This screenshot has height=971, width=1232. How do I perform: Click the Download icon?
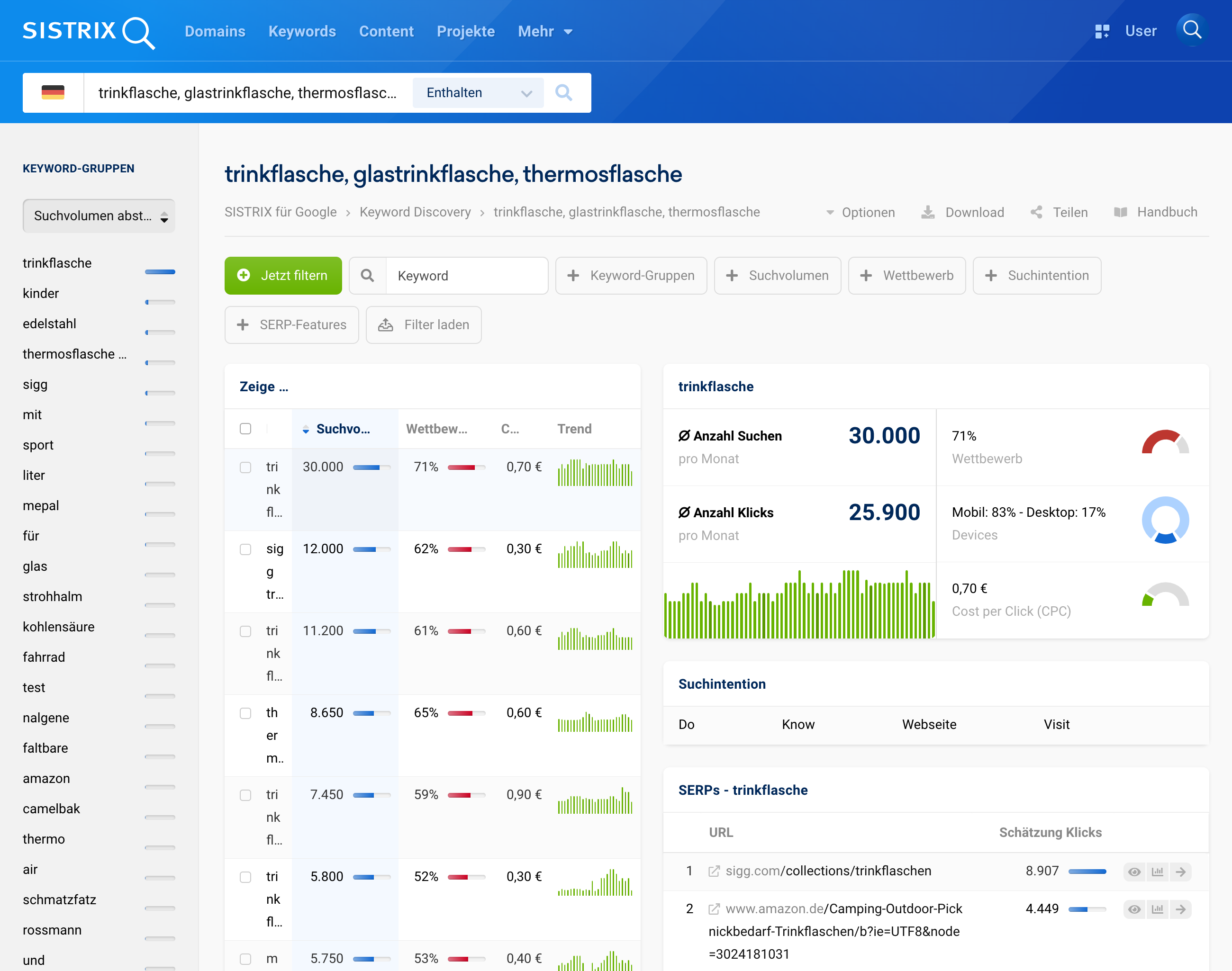(x=928, y=213)
